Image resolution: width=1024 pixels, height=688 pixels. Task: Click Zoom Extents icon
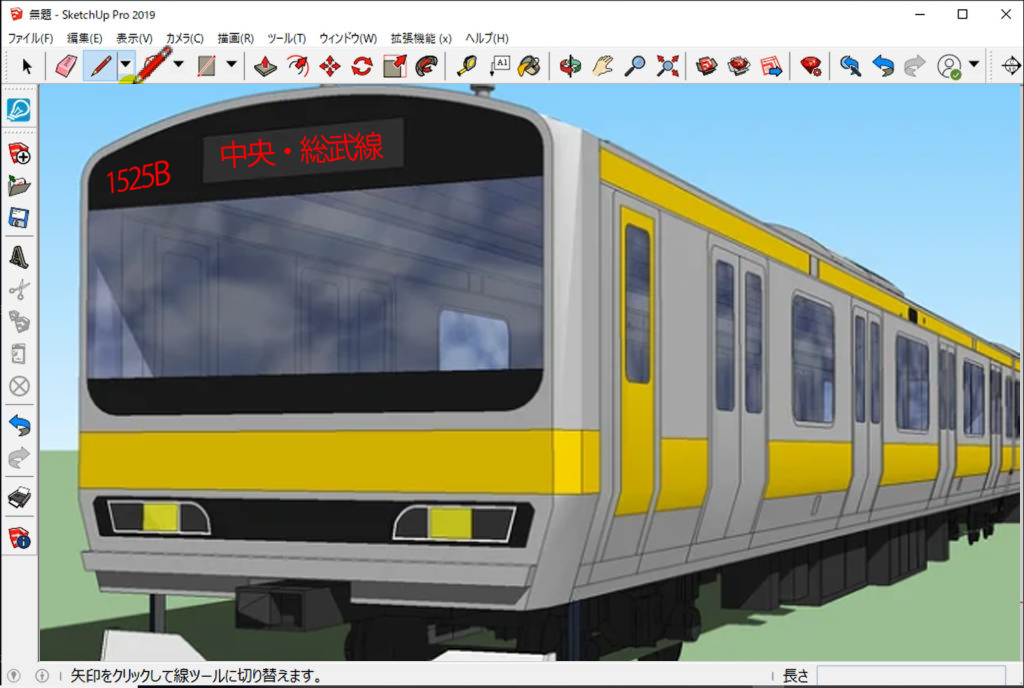[x=667, y=66]
